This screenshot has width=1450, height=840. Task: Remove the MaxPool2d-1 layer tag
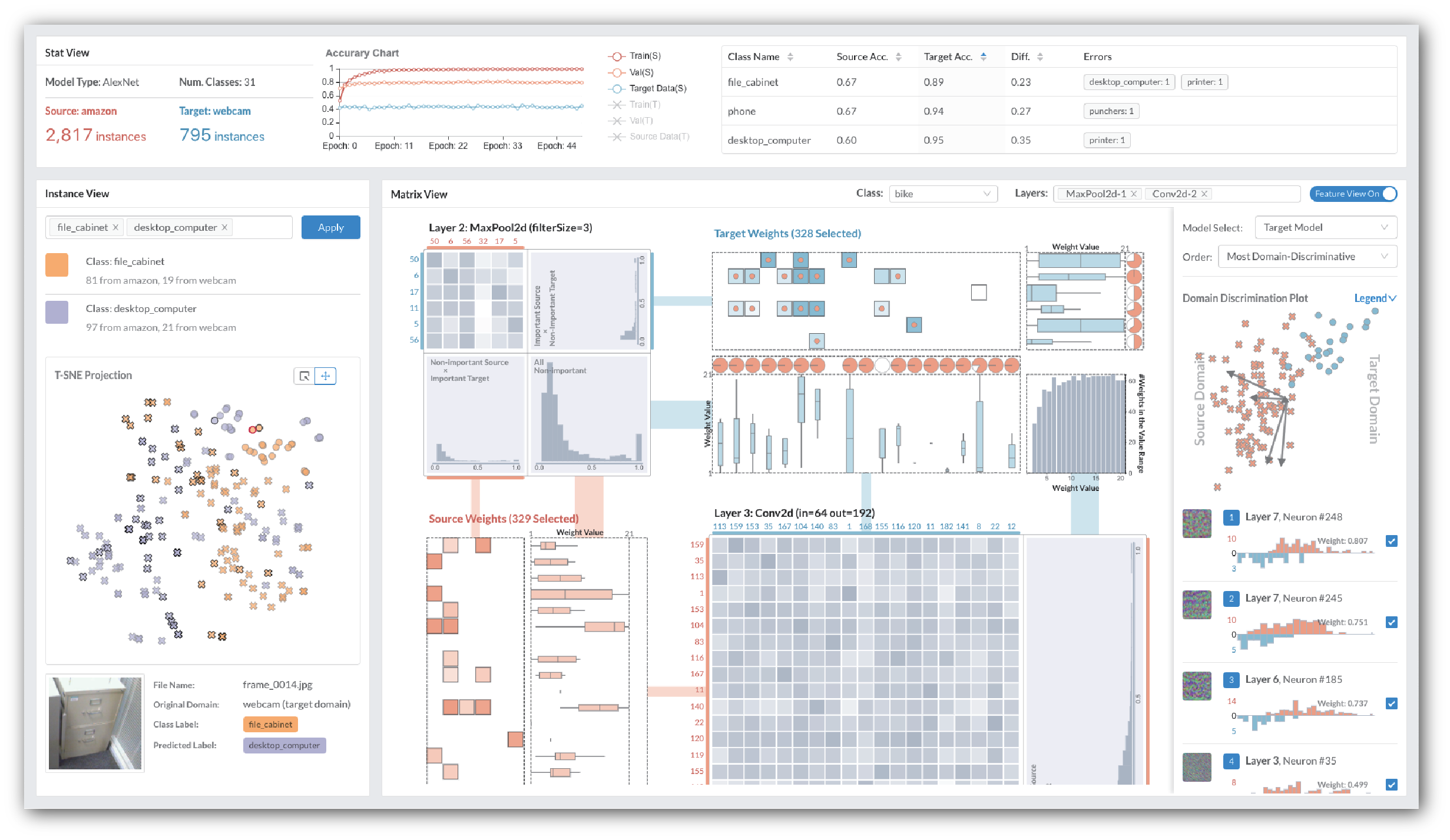click(1133, 194)
